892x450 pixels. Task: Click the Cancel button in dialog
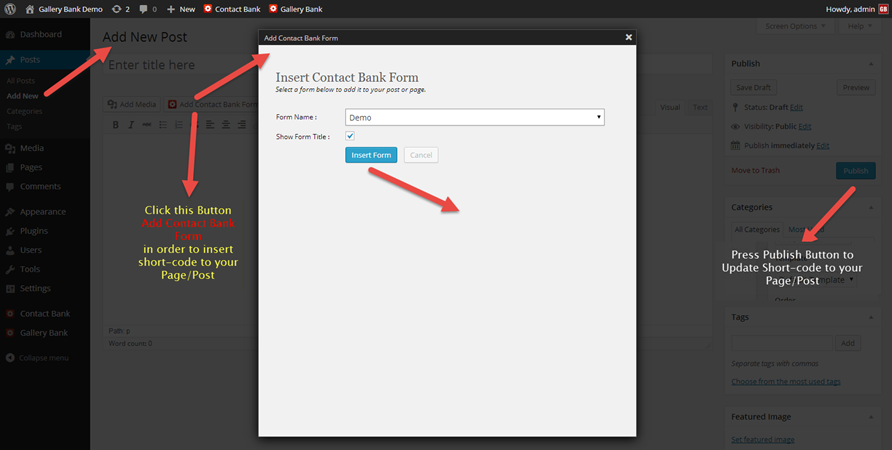pyautogui.click(x=421, y=155)
